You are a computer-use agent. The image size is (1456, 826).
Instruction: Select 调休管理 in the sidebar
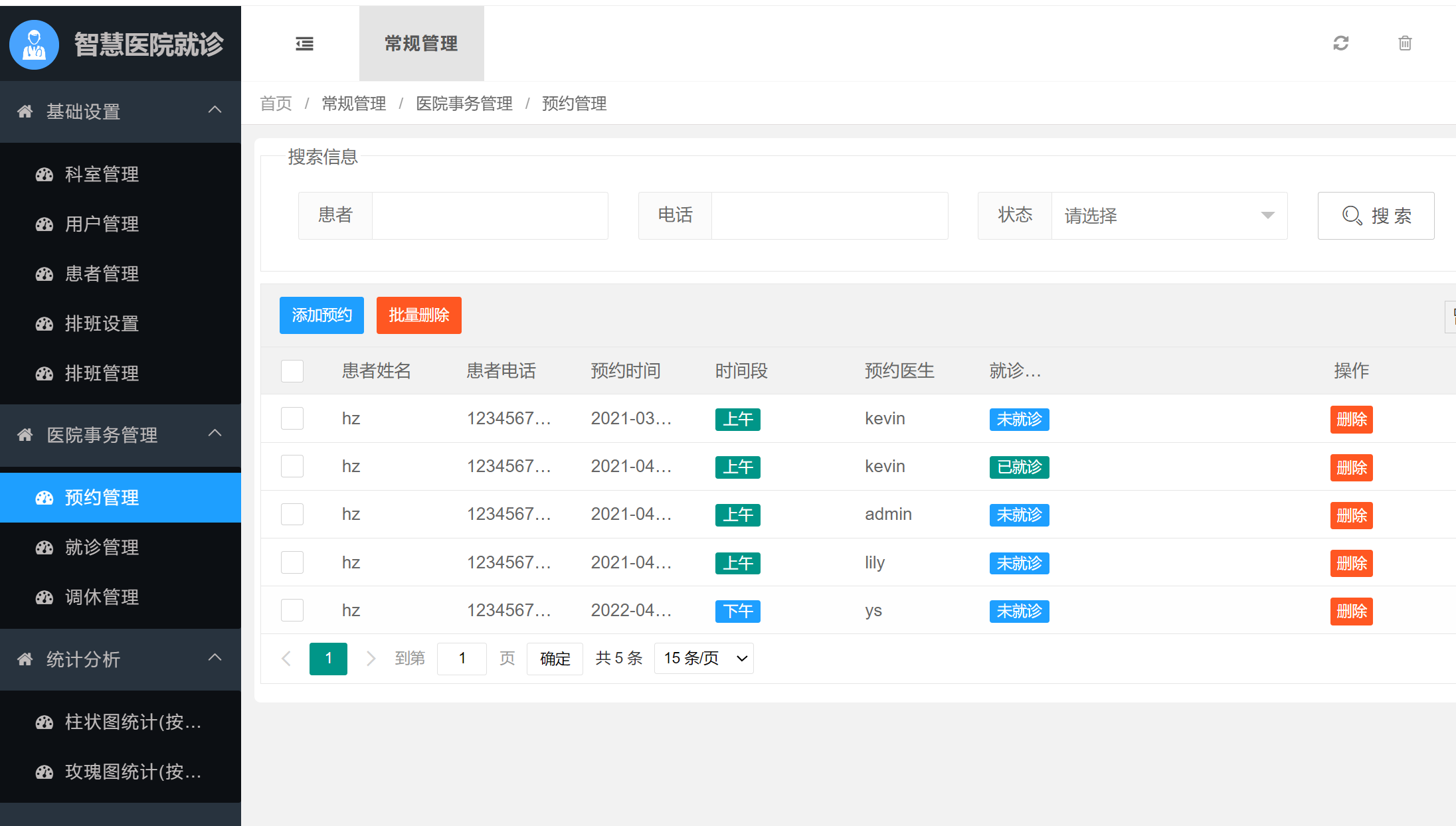[x=101, y=597]
